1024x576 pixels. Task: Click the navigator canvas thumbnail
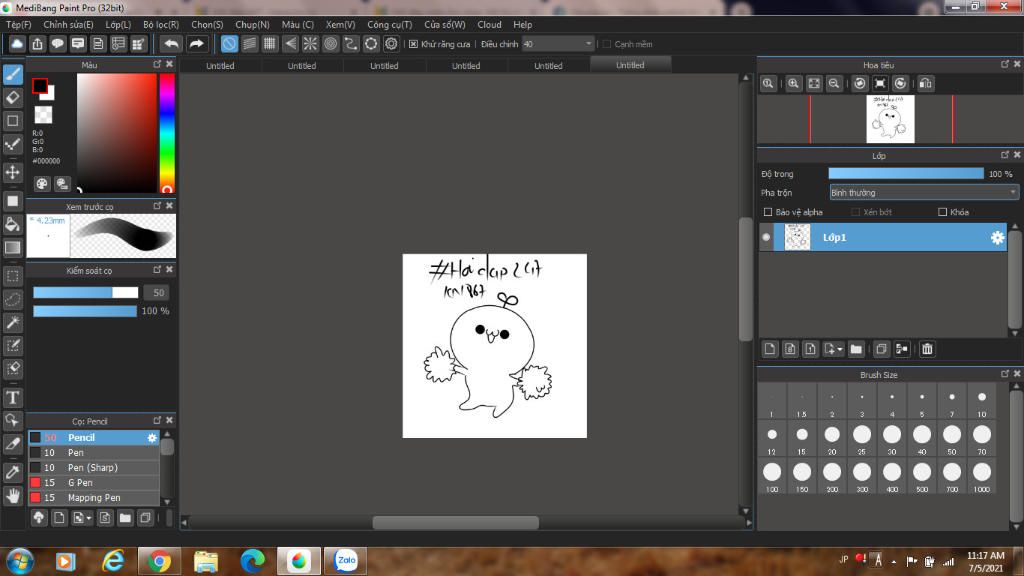890,119
